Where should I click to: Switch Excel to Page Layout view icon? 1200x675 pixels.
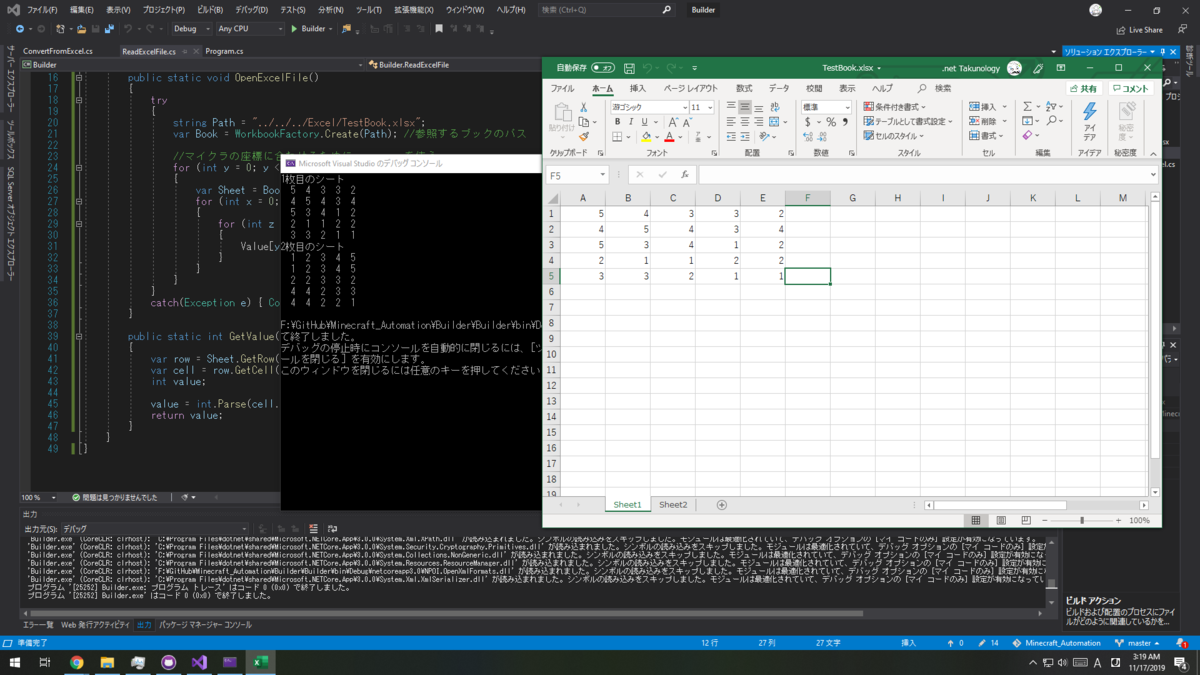pos(1001,521)
